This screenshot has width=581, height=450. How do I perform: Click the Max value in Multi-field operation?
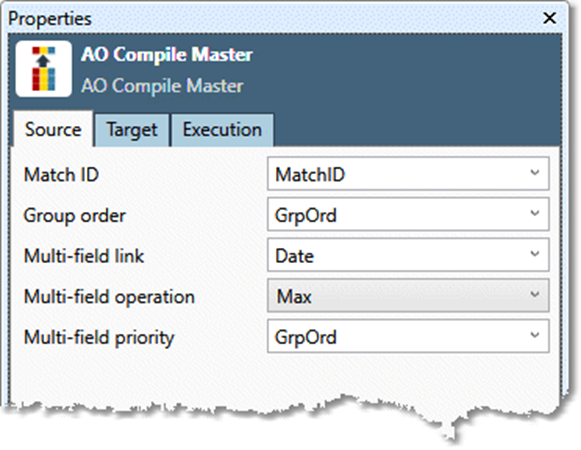coord(294,297)
